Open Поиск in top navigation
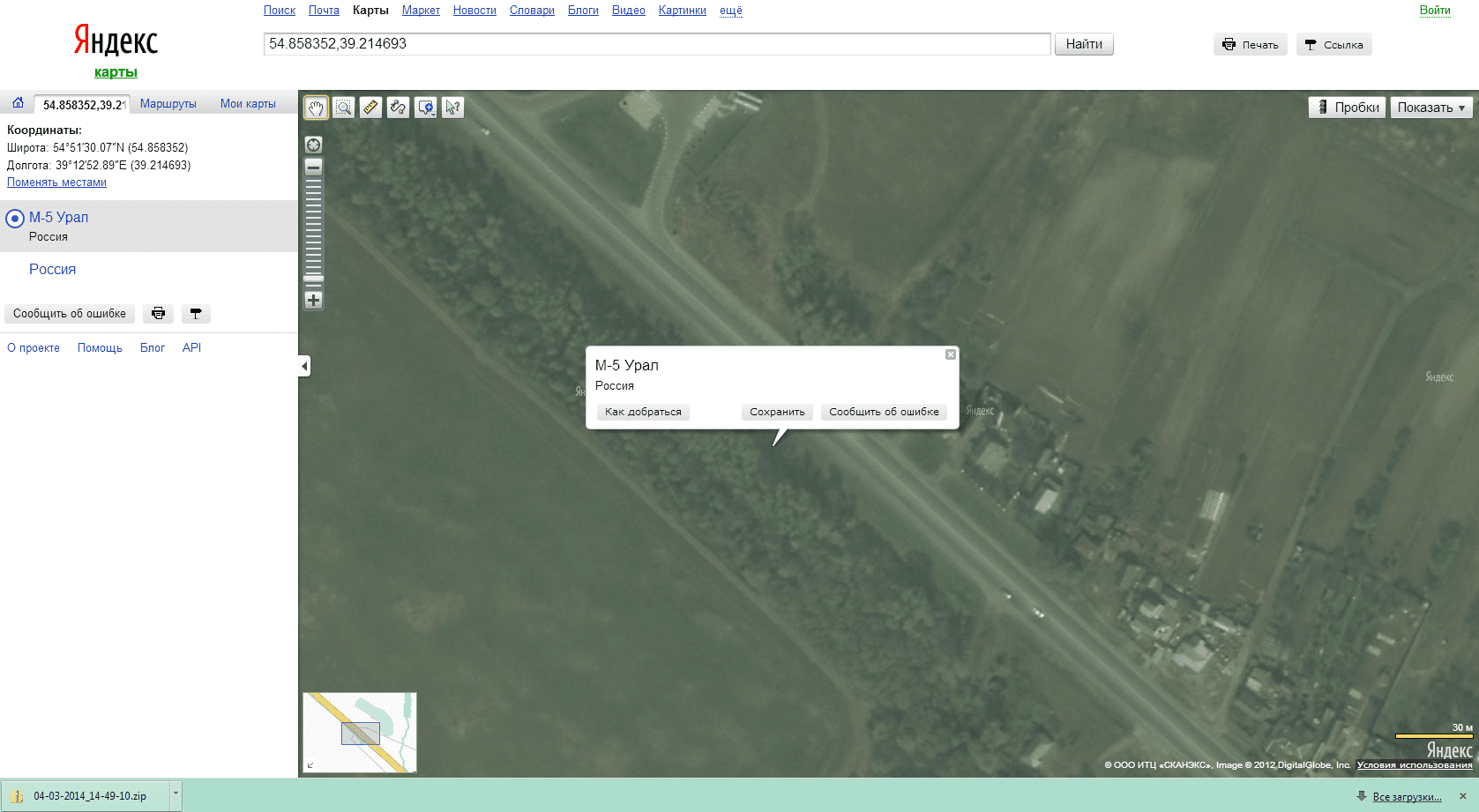Viewport: 1479px width, 812px height. [280, 11]
